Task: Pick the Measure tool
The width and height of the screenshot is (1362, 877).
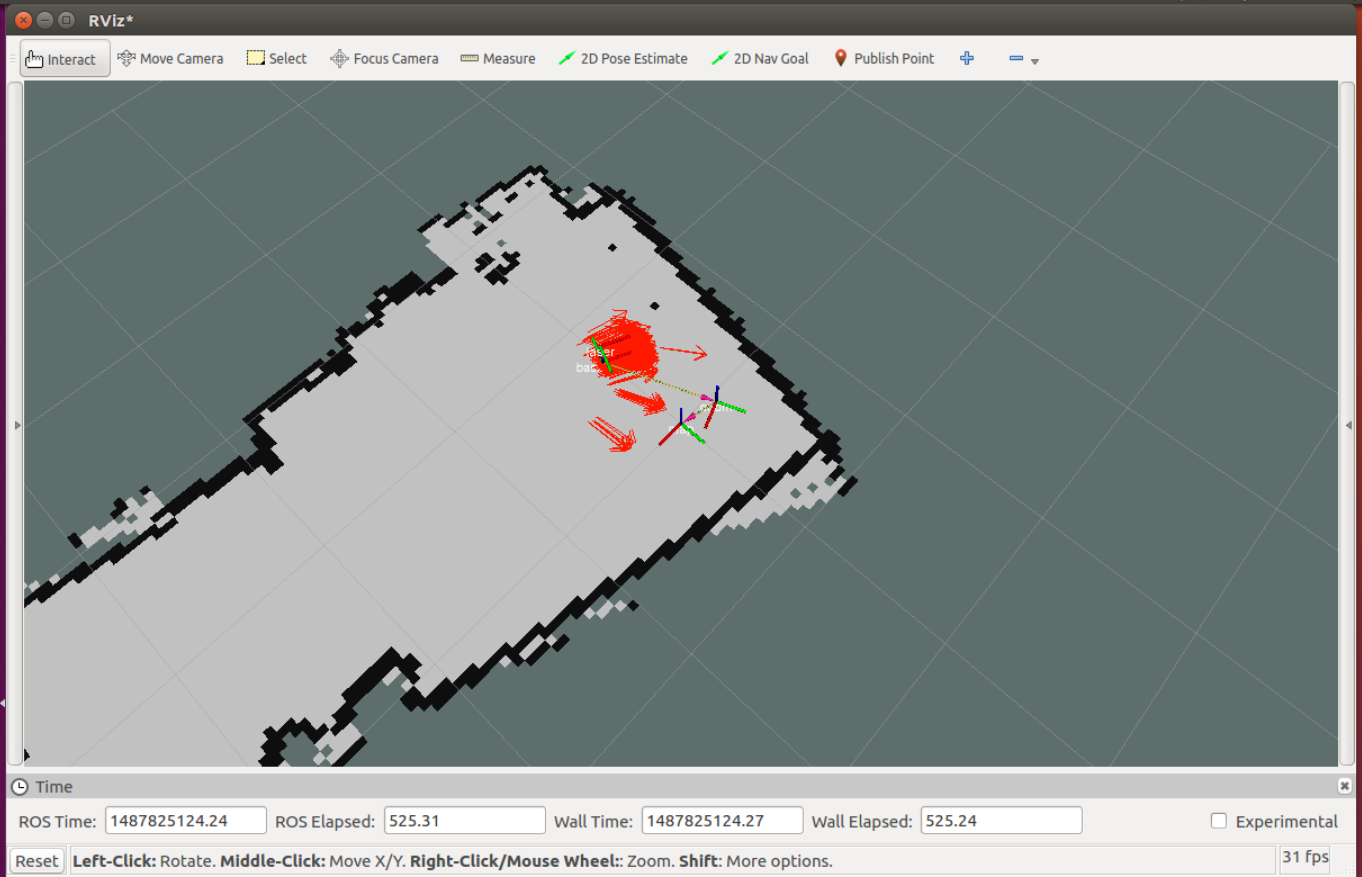Action: coord(498,59)
